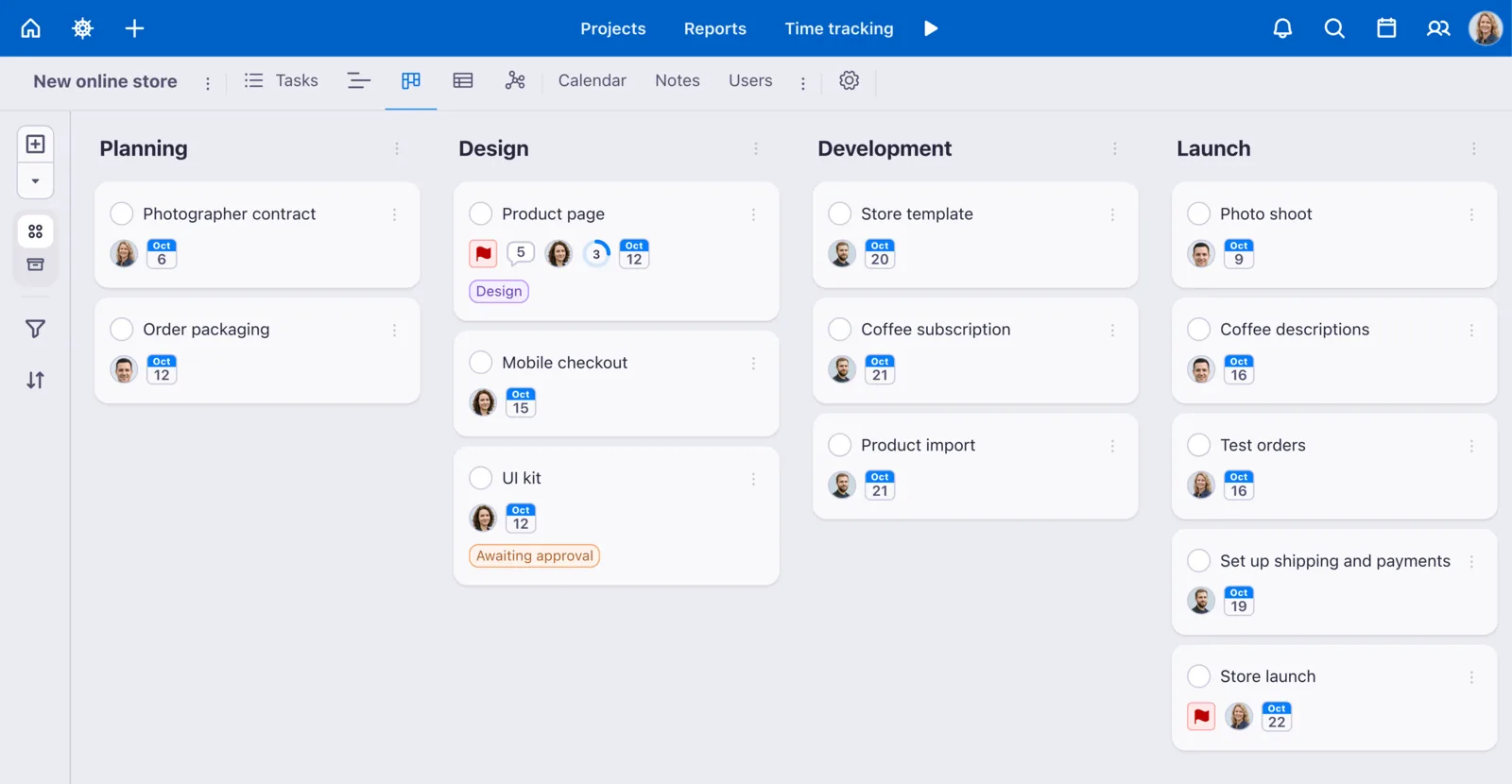Open the Users tab
This screenshot has height=784, width=1512.
coord(750,81)
